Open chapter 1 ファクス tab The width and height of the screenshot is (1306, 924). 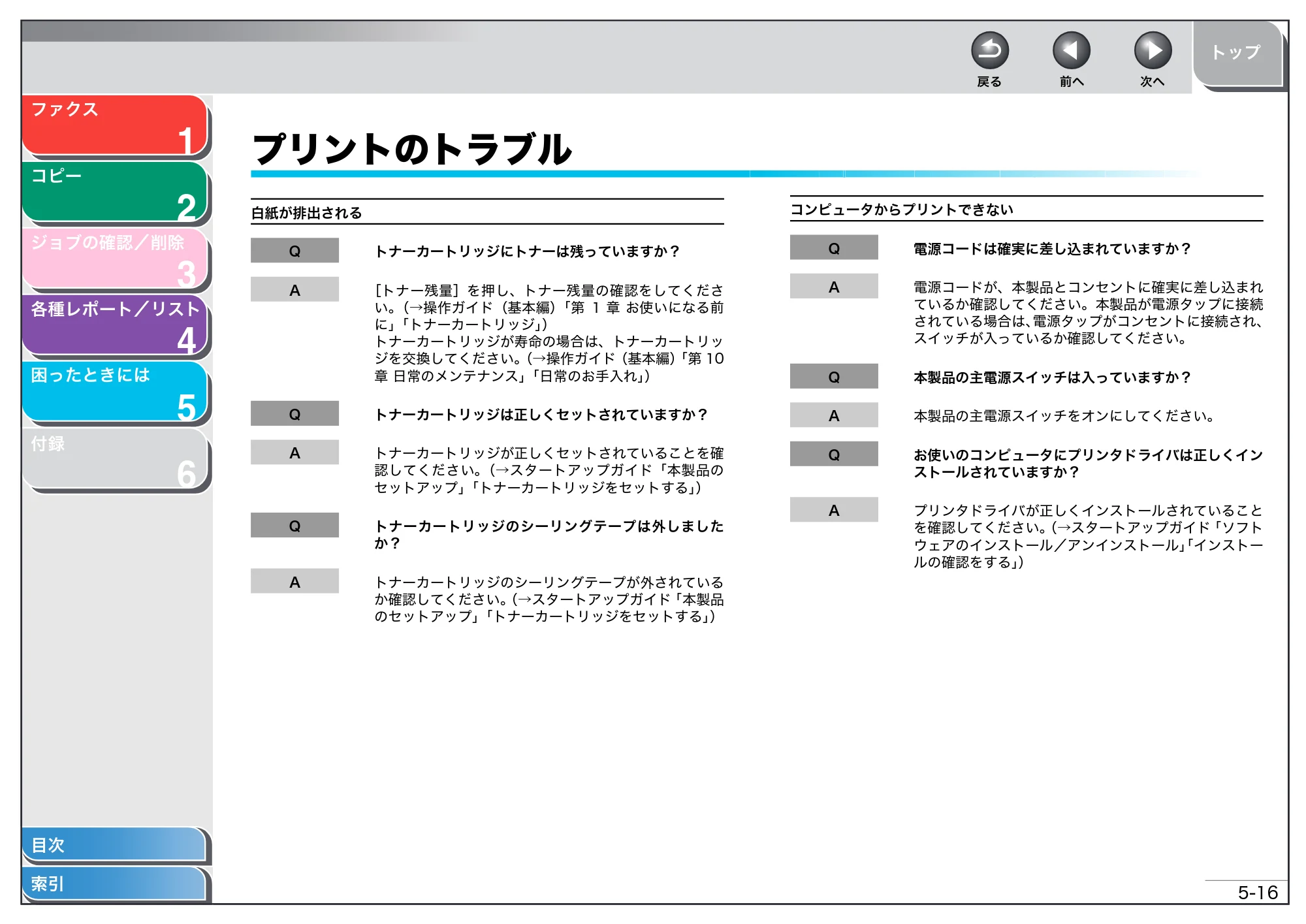(x=114, y=125)
